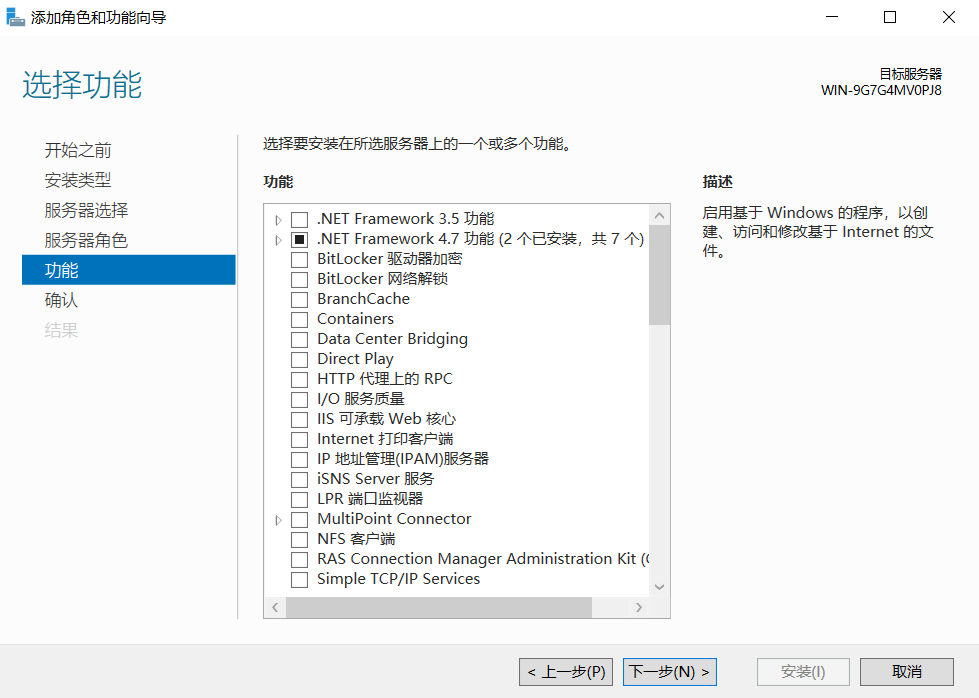
Task: Click the 上一步(P) button
Action: tap(566, 672)
